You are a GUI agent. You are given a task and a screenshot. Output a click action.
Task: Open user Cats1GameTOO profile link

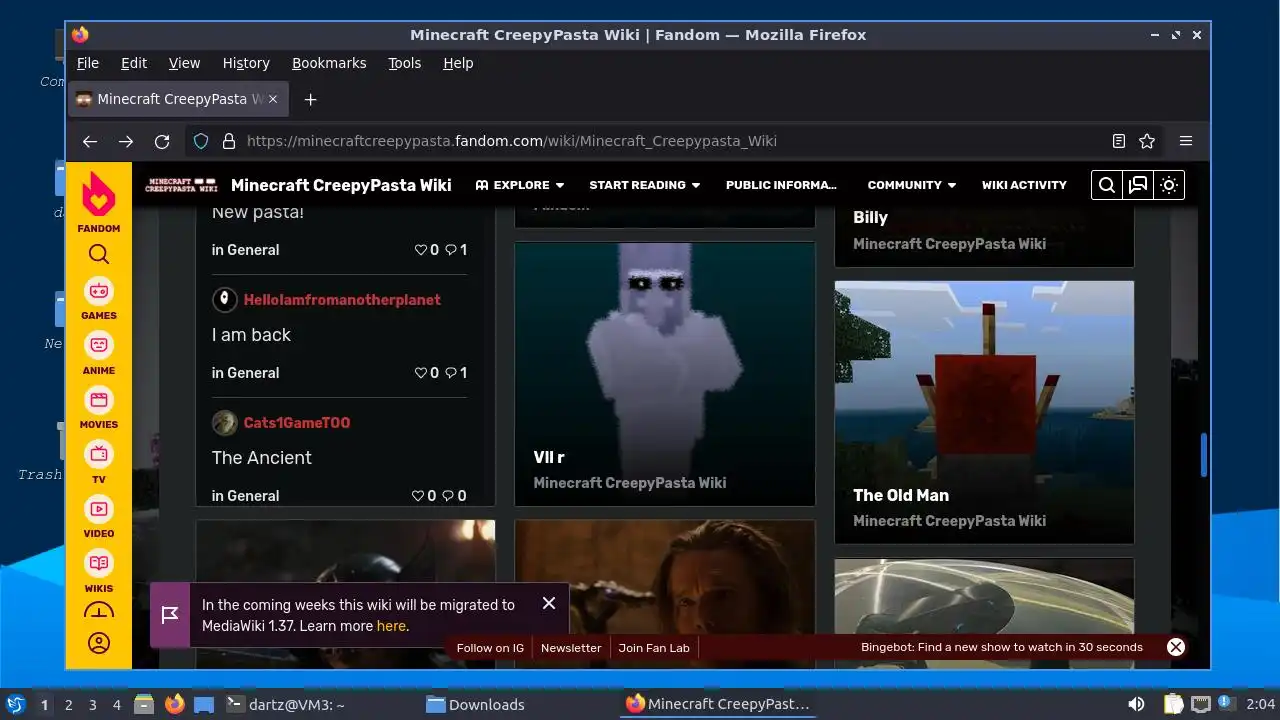pyautogui.click(x=297, y=423)
